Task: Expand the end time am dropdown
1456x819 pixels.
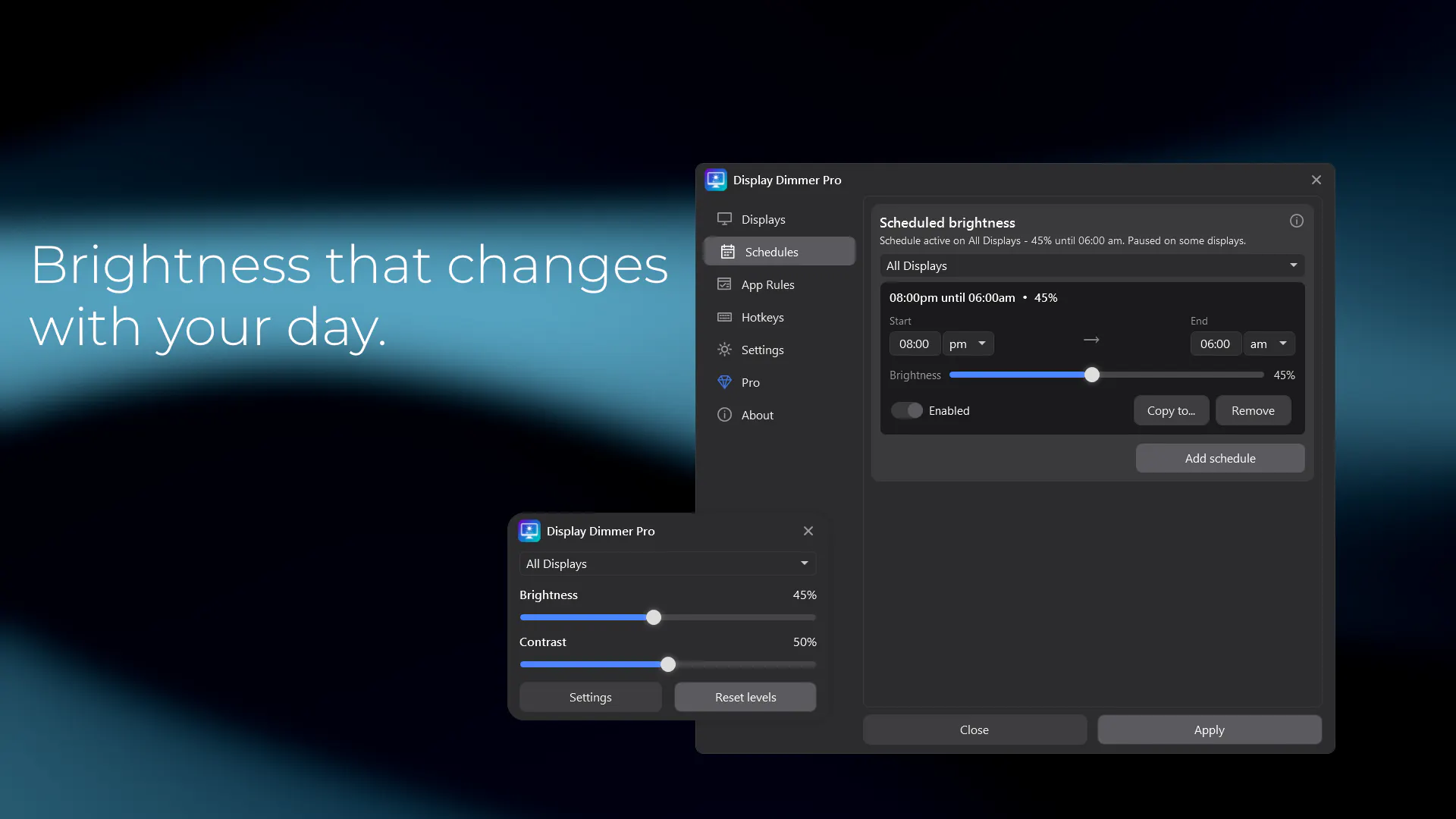Action: coord(1269,344)
